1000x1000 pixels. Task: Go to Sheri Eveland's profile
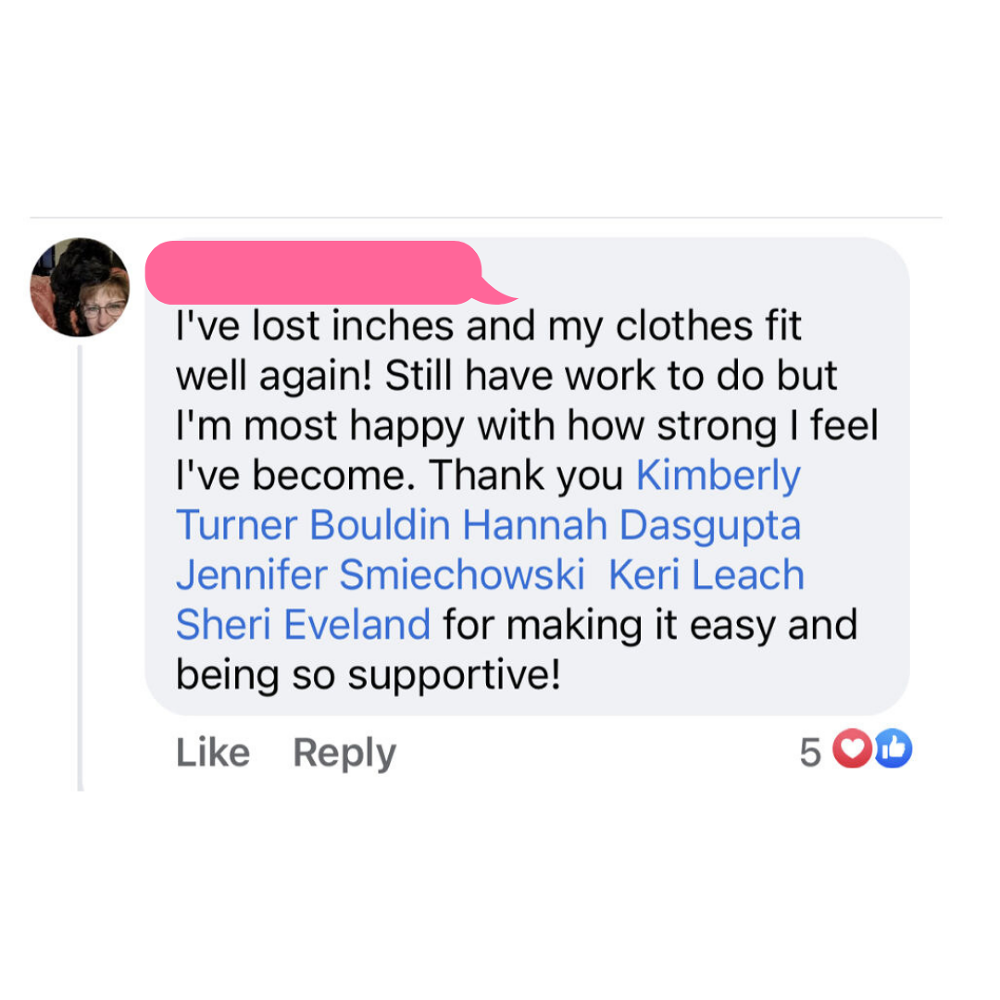[x=303, y=625]
